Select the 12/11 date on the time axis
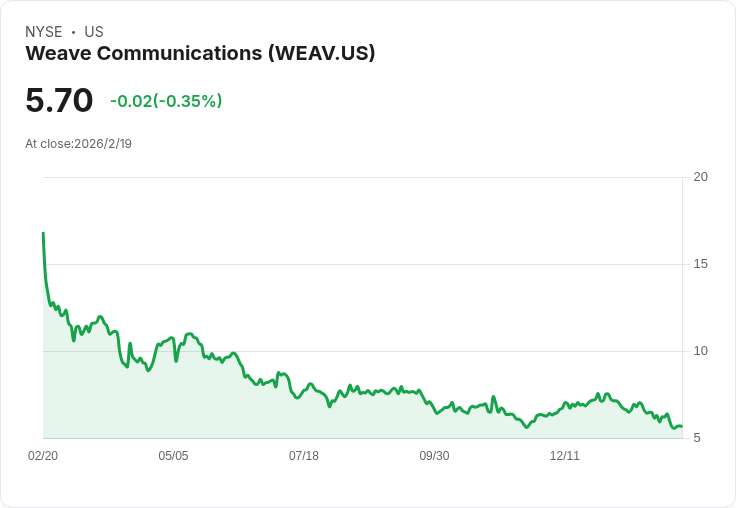The height and width of the screenshot is (508, 736). point(565,456)
